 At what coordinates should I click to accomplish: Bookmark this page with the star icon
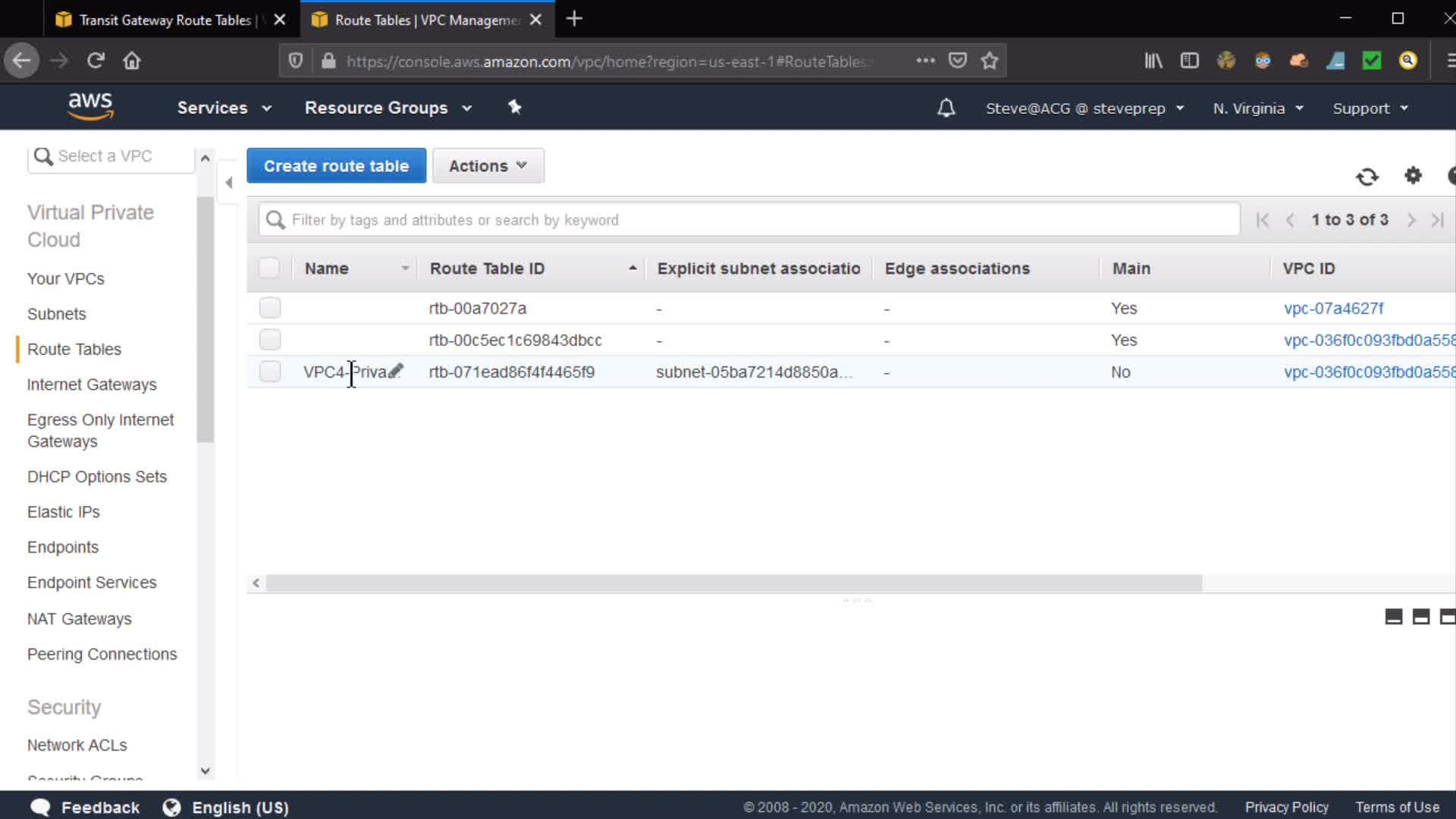[x=989, y=61]
